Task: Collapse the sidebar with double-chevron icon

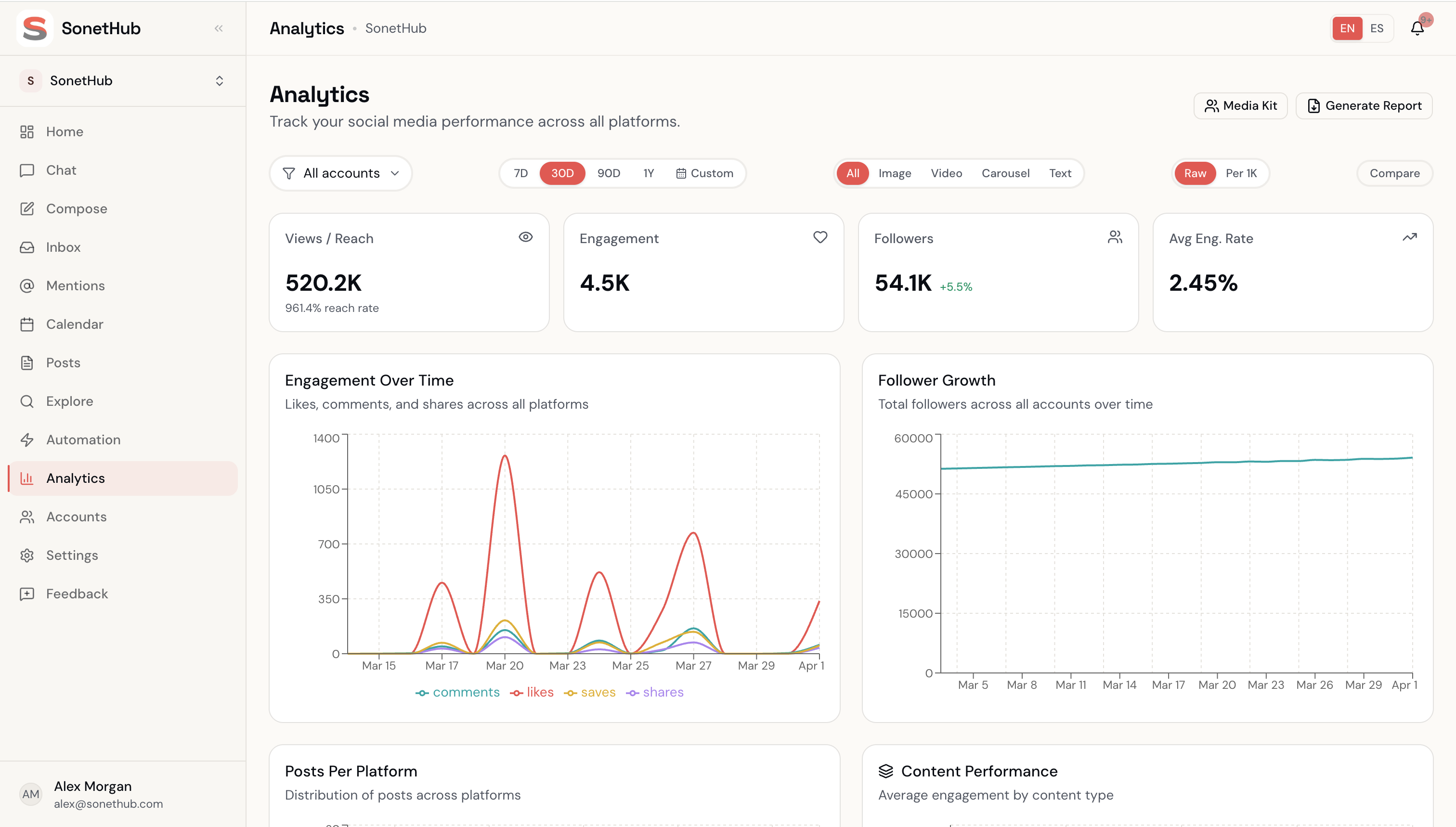Action: click(219, 28)
